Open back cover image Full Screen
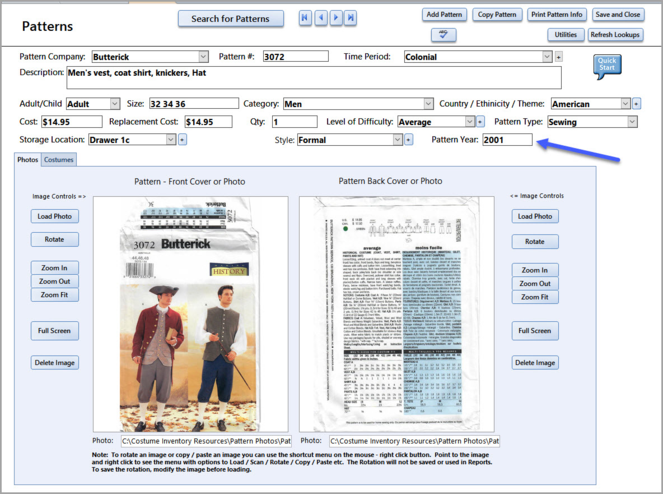 point(535,331)
